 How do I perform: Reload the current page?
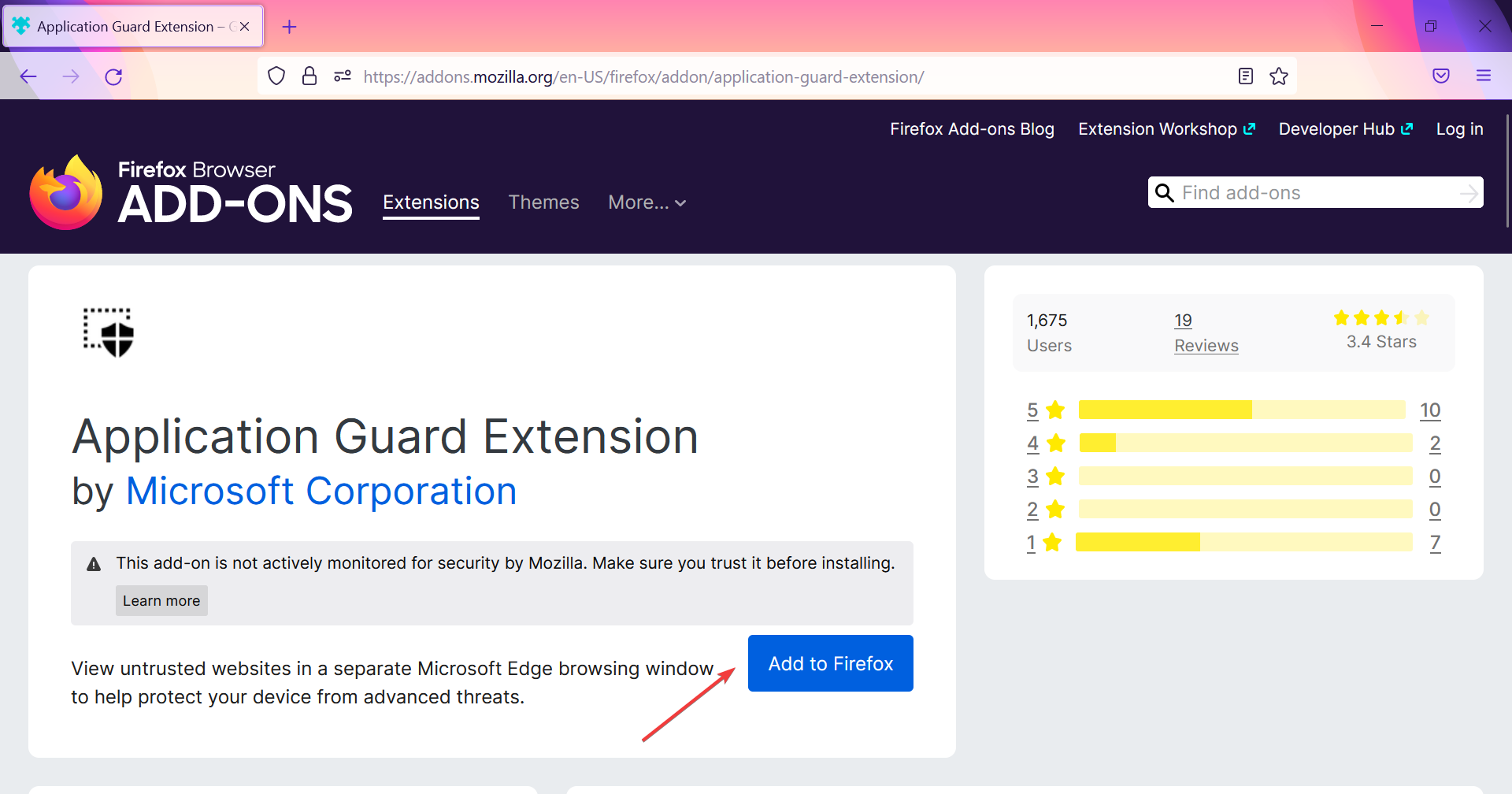pos(113,76)
